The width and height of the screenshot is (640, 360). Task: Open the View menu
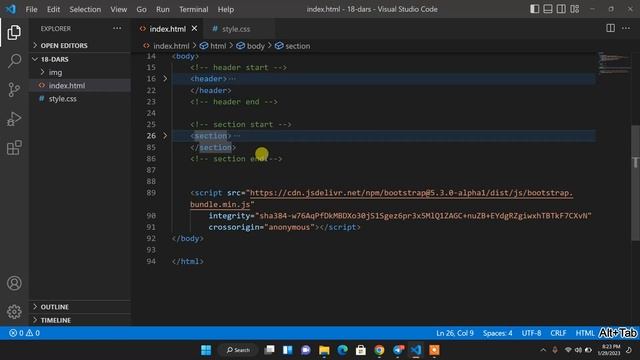(x=118, y=9)
